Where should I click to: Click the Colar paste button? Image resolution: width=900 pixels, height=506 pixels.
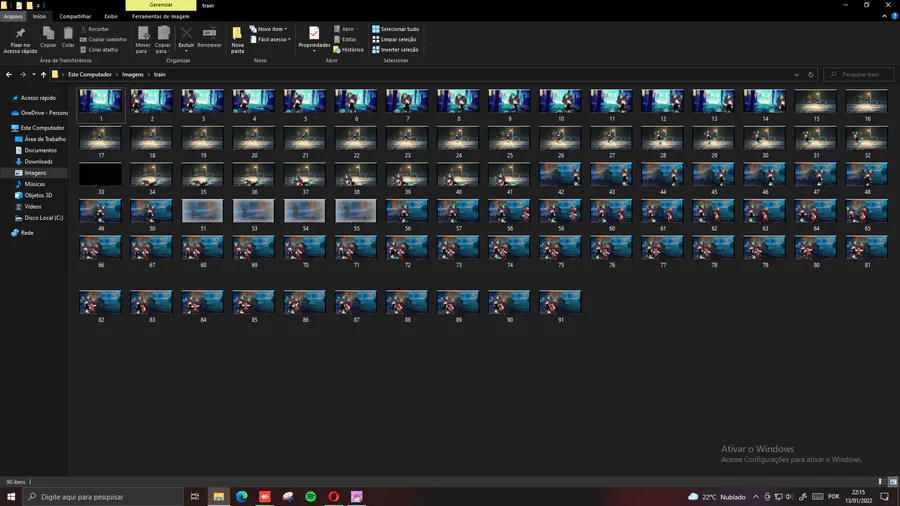68,37
